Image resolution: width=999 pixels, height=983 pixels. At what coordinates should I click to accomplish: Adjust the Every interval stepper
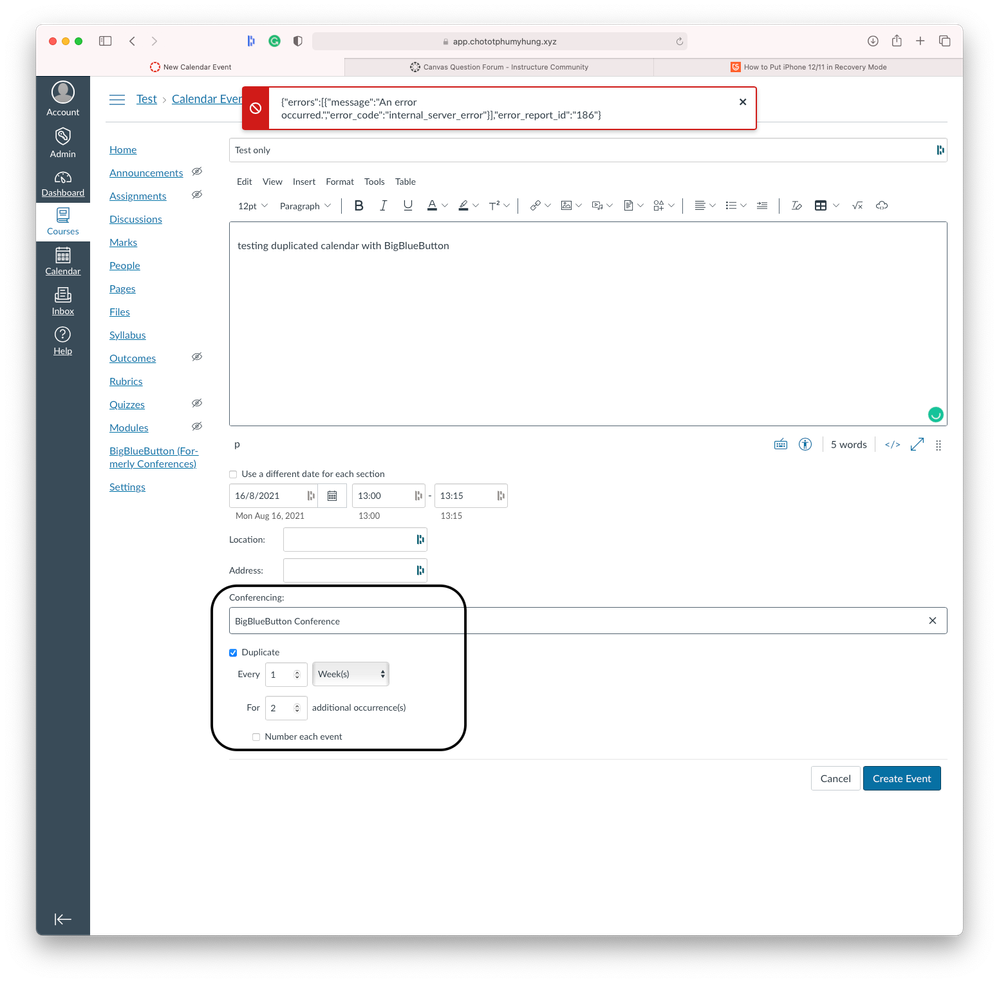point(297,674)
